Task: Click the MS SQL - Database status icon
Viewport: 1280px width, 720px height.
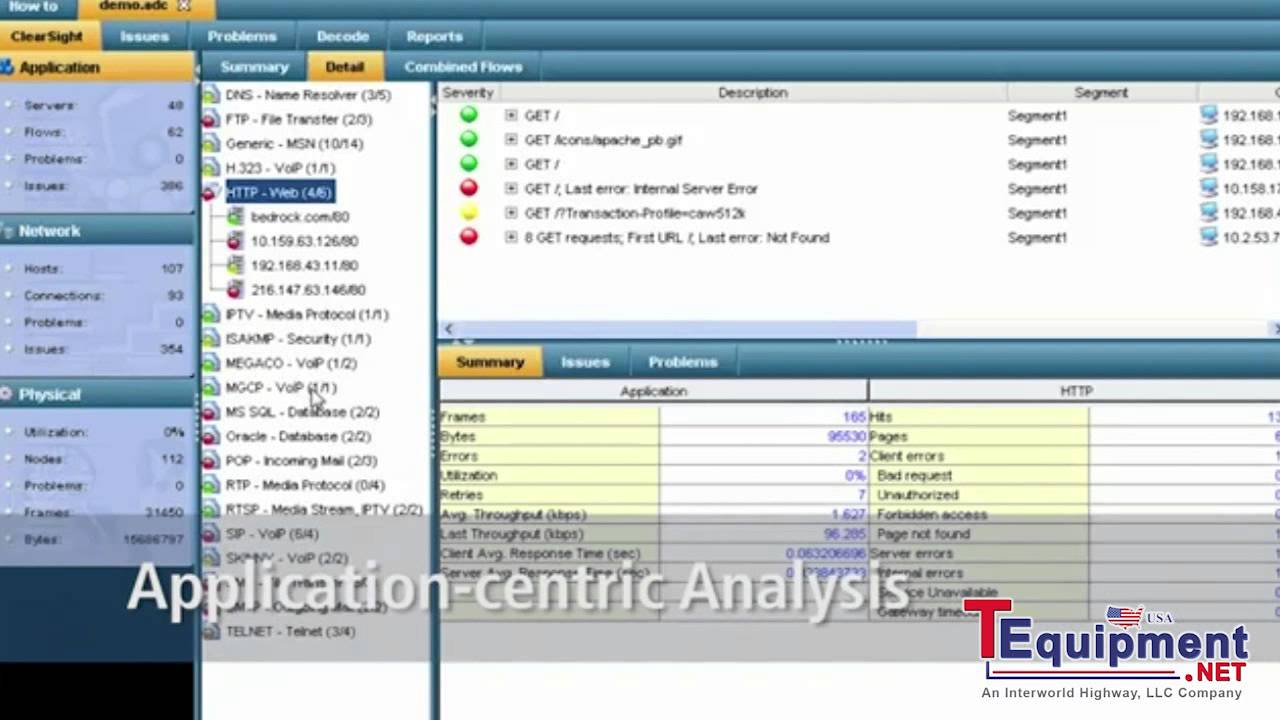Action: tap(210, 412)
